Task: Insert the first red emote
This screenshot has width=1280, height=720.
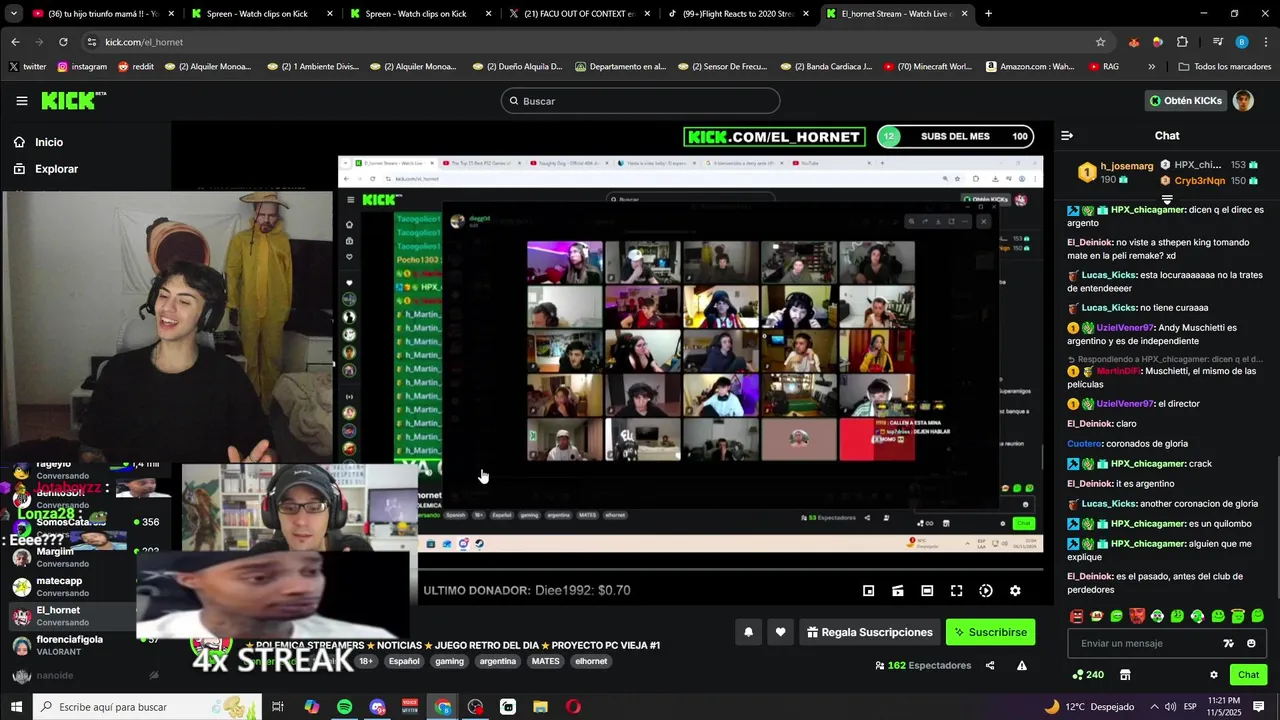Action: coord(1076,616)
